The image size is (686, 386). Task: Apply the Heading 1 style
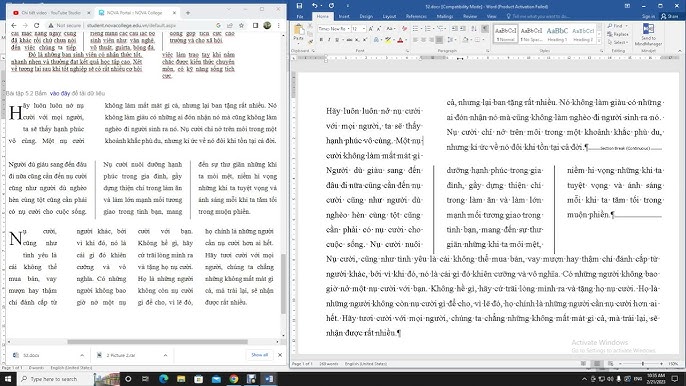coord(557,33)
